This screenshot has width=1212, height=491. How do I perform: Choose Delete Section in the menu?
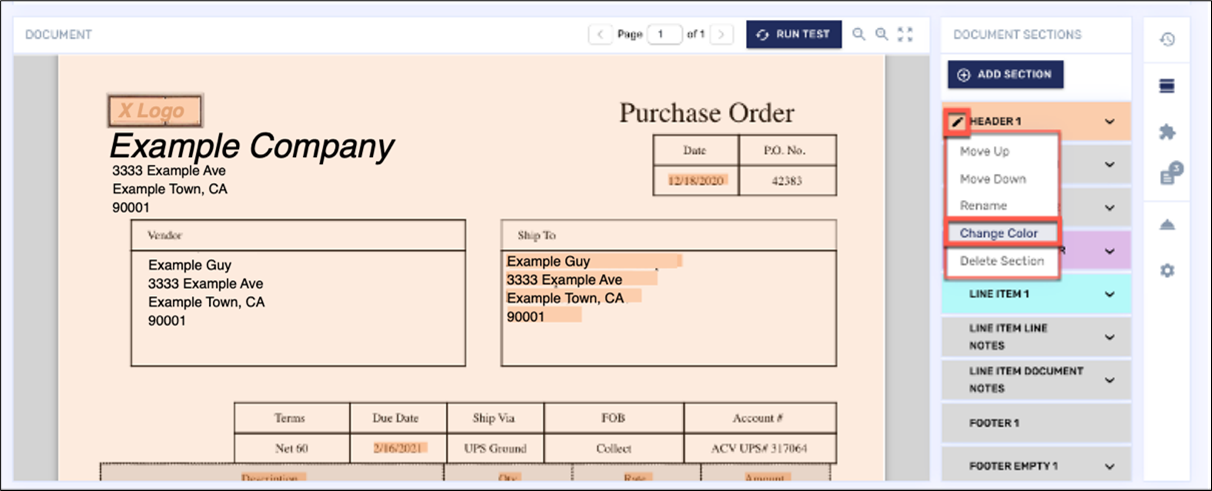tap(1001, 261)
